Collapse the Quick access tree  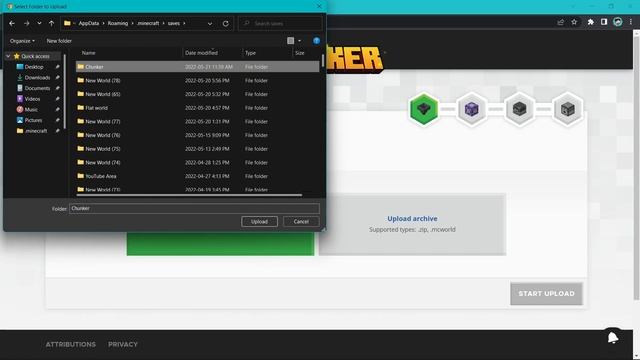[x=8, y=56]
